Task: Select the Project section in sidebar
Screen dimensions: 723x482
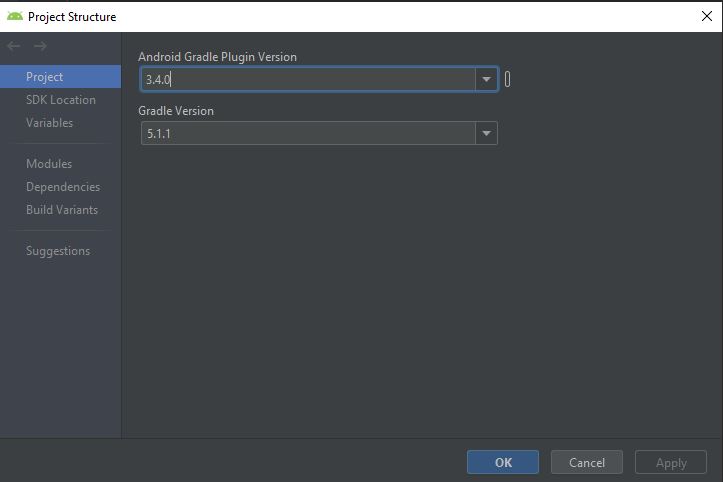Action: point(45,77)
